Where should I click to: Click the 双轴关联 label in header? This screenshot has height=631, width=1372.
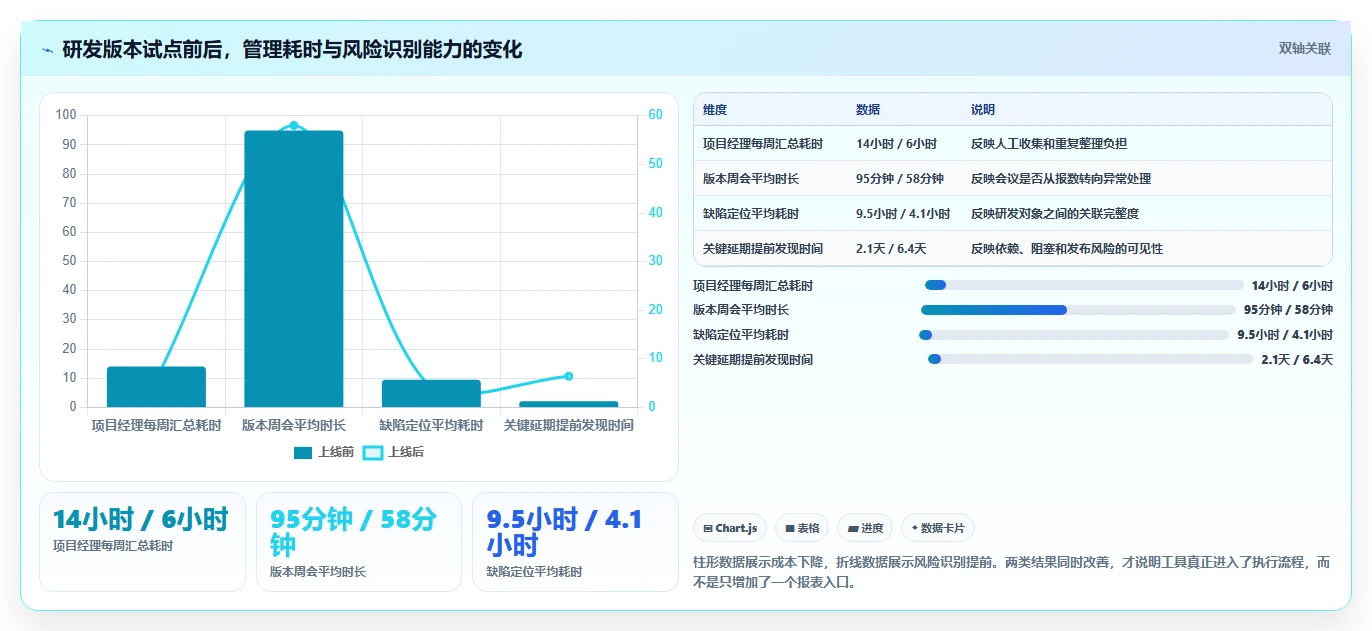point(1304,49)
